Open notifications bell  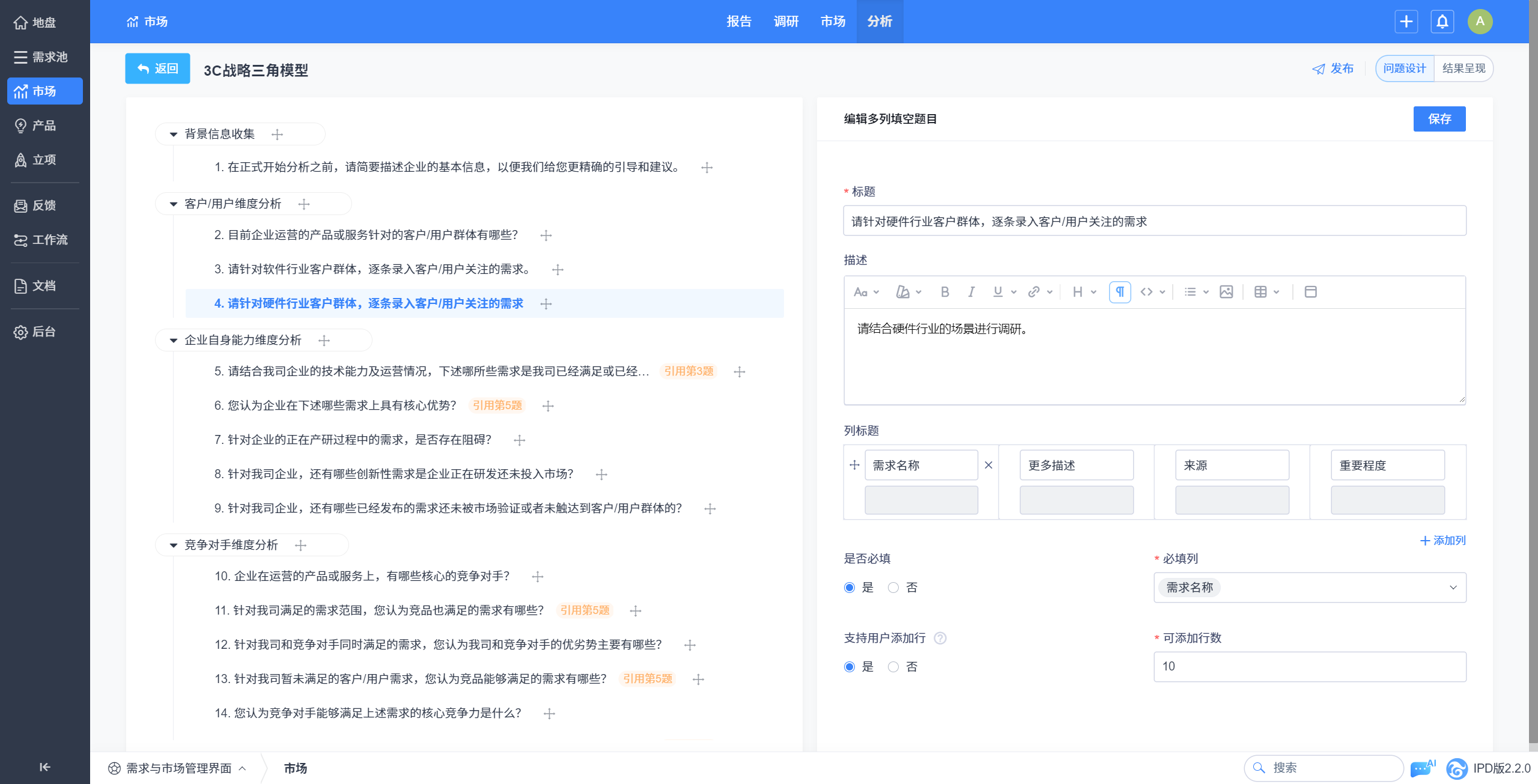[1442, 22]
